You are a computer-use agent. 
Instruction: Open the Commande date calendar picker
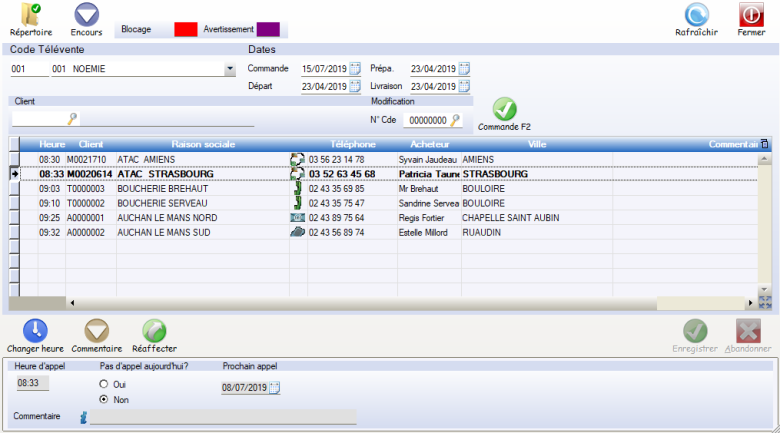click(x=355, y=69)
